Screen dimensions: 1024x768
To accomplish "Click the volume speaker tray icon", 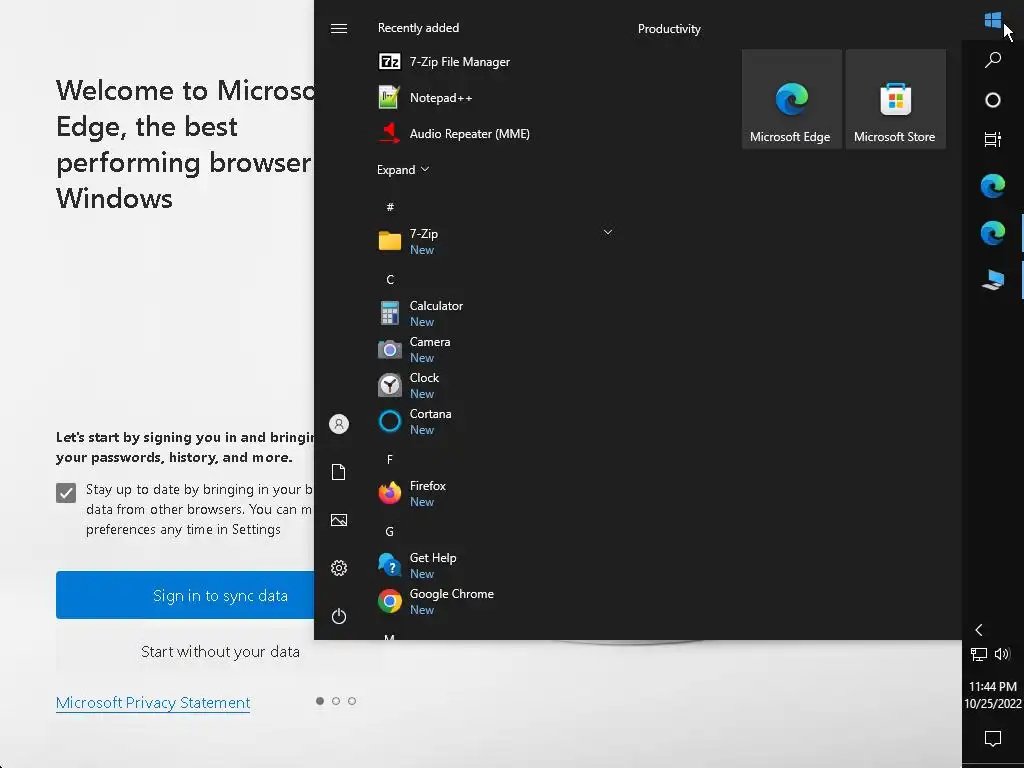I will click(x=1002, y=654).
